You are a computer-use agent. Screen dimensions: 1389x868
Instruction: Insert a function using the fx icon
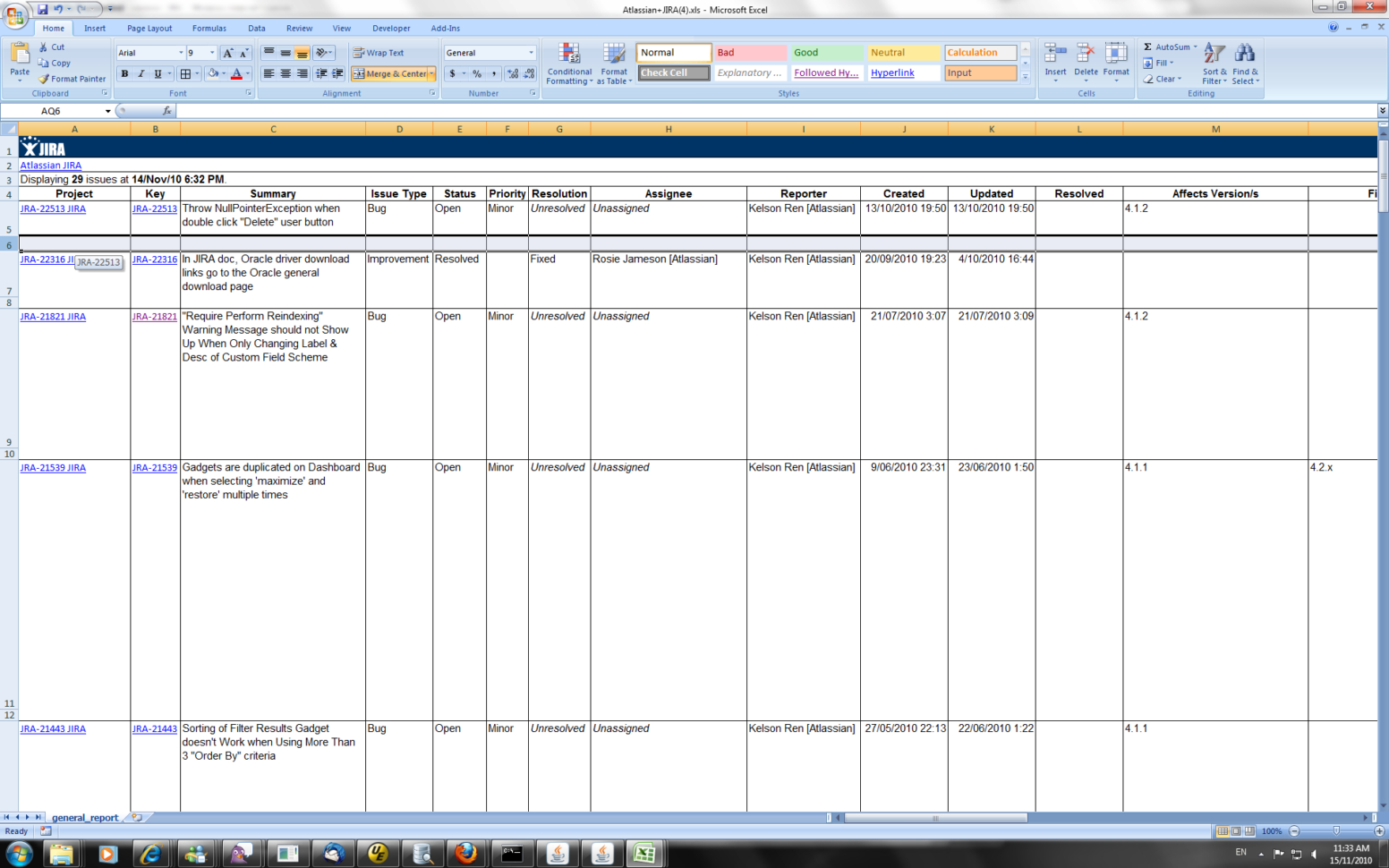(x=166, y=110)
